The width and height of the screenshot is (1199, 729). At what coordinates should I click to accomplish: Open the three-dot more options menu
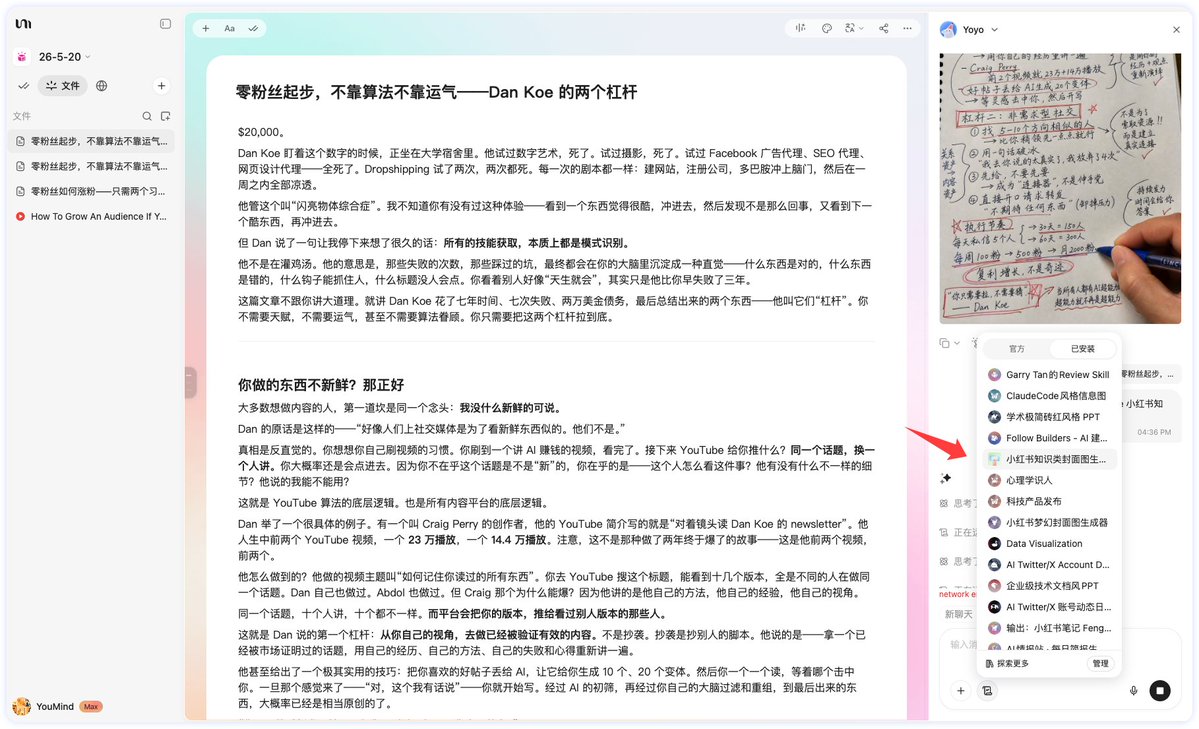click(907, 28)
